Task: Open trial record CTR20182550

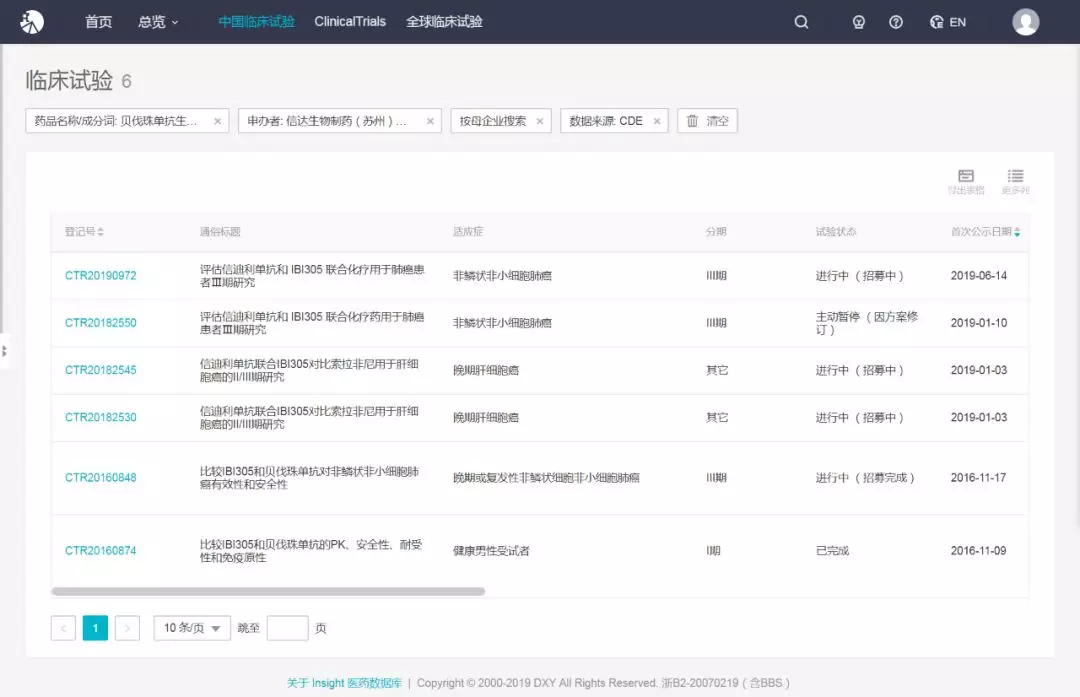Action: pos(101,323)
